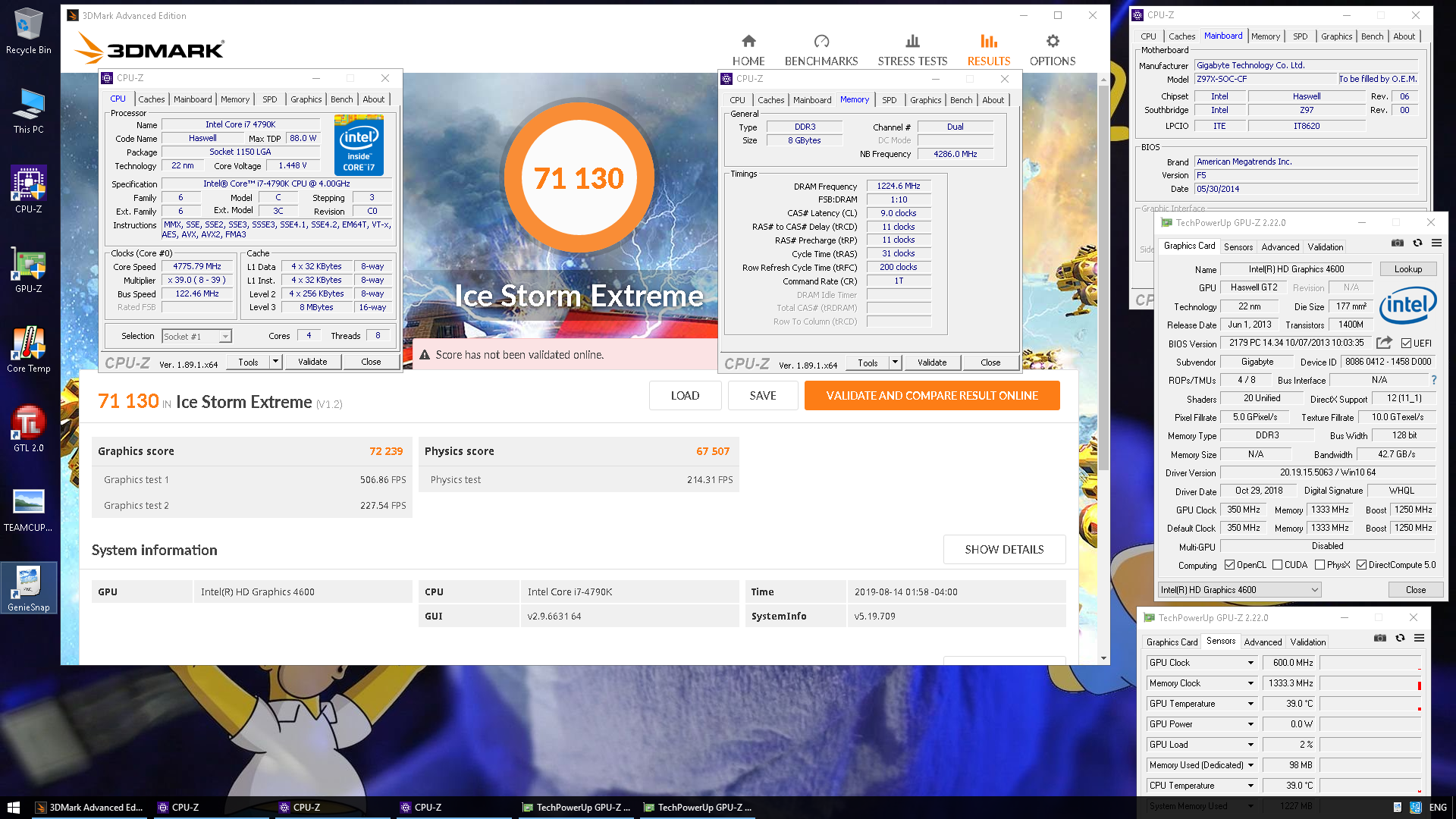Click GPU-Z refresh icon in Graphics Card window
The height and width of the screenshot is (819, 1456).
coord(1417,243)
